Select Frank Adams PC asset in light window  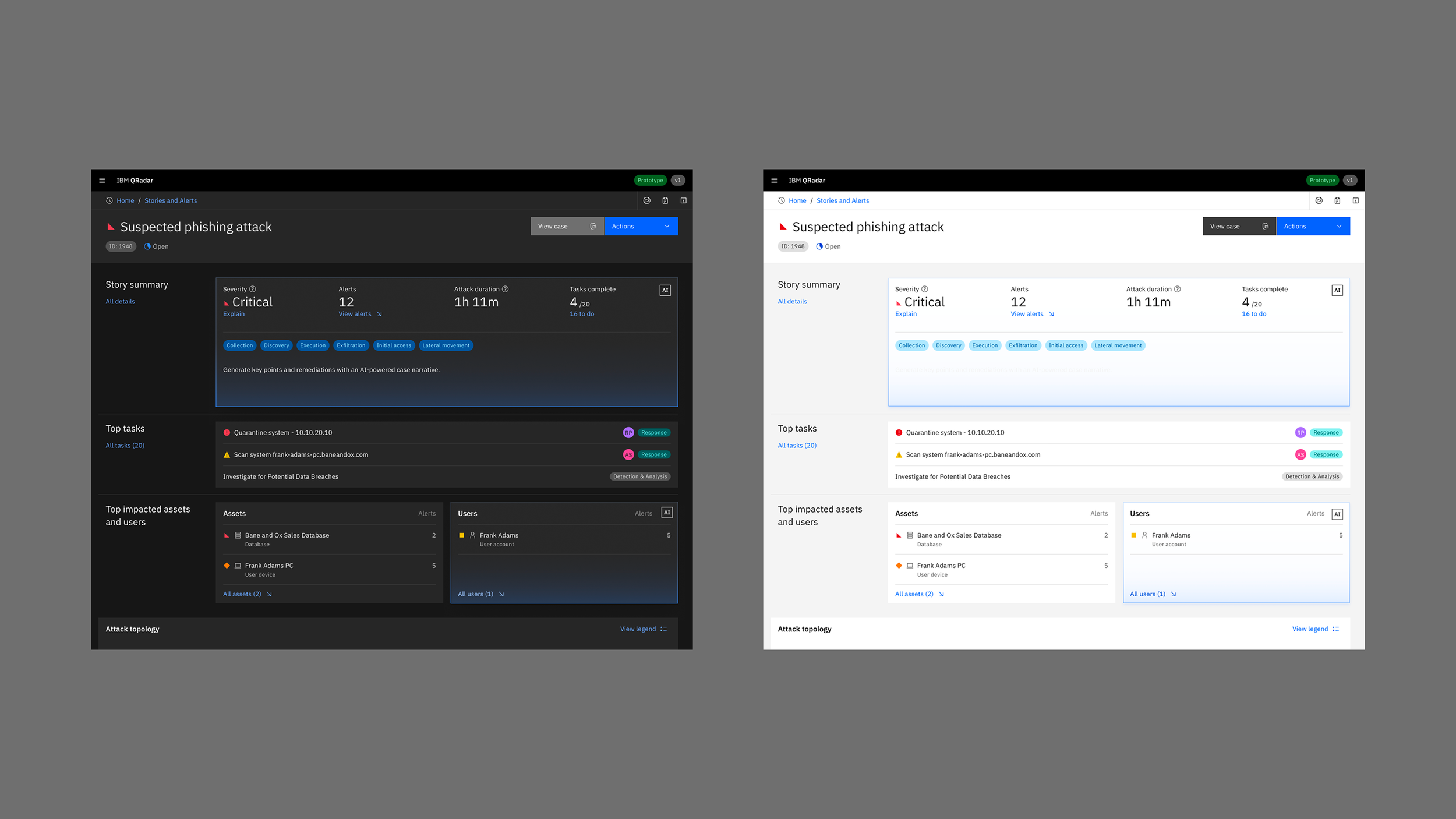(1002, 570)
